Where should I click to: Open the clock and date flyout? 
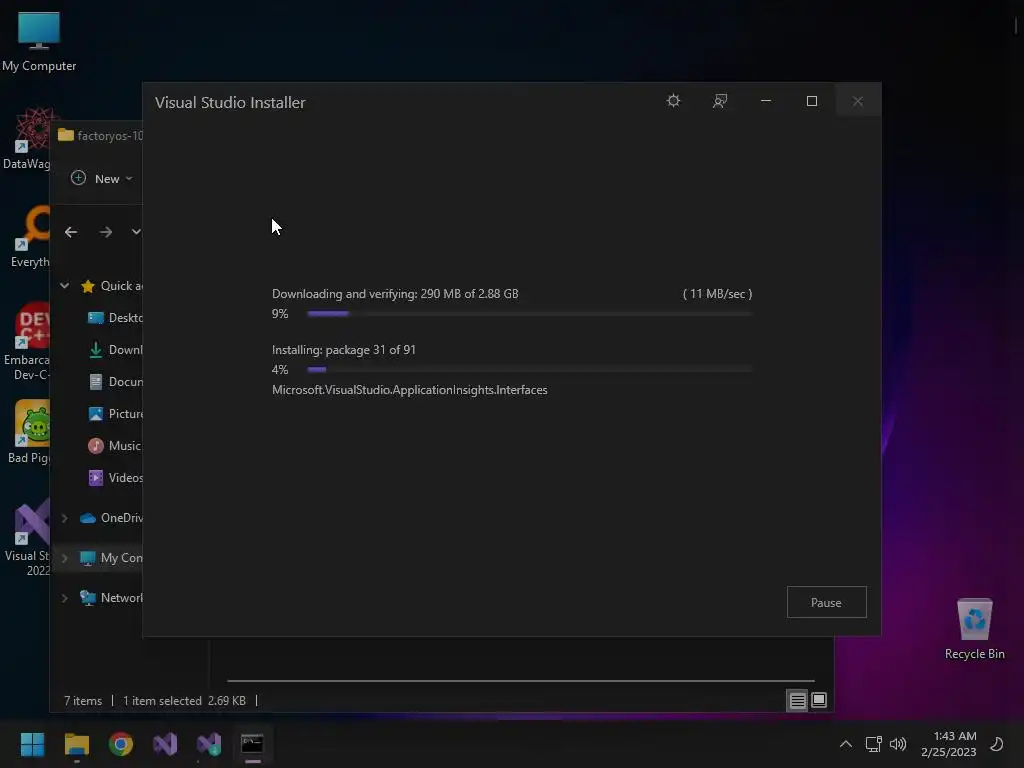[949, 744]
